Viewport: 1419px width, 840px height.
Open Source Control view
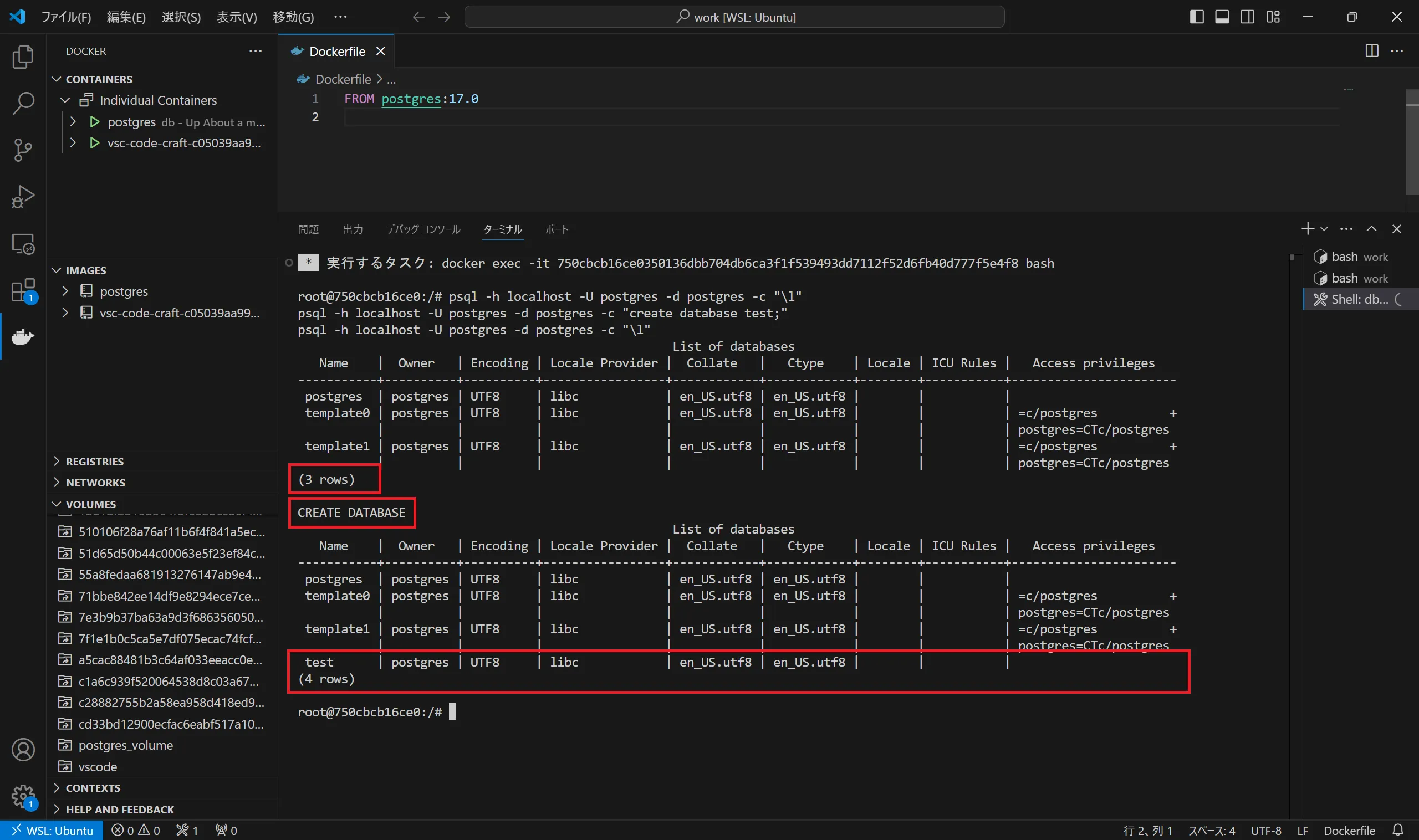23,150
